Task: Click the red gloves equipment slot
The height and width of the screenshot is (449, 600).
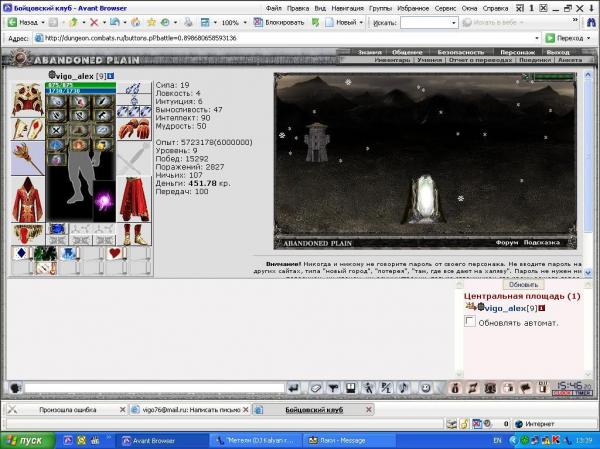Action: pos(134,129)
